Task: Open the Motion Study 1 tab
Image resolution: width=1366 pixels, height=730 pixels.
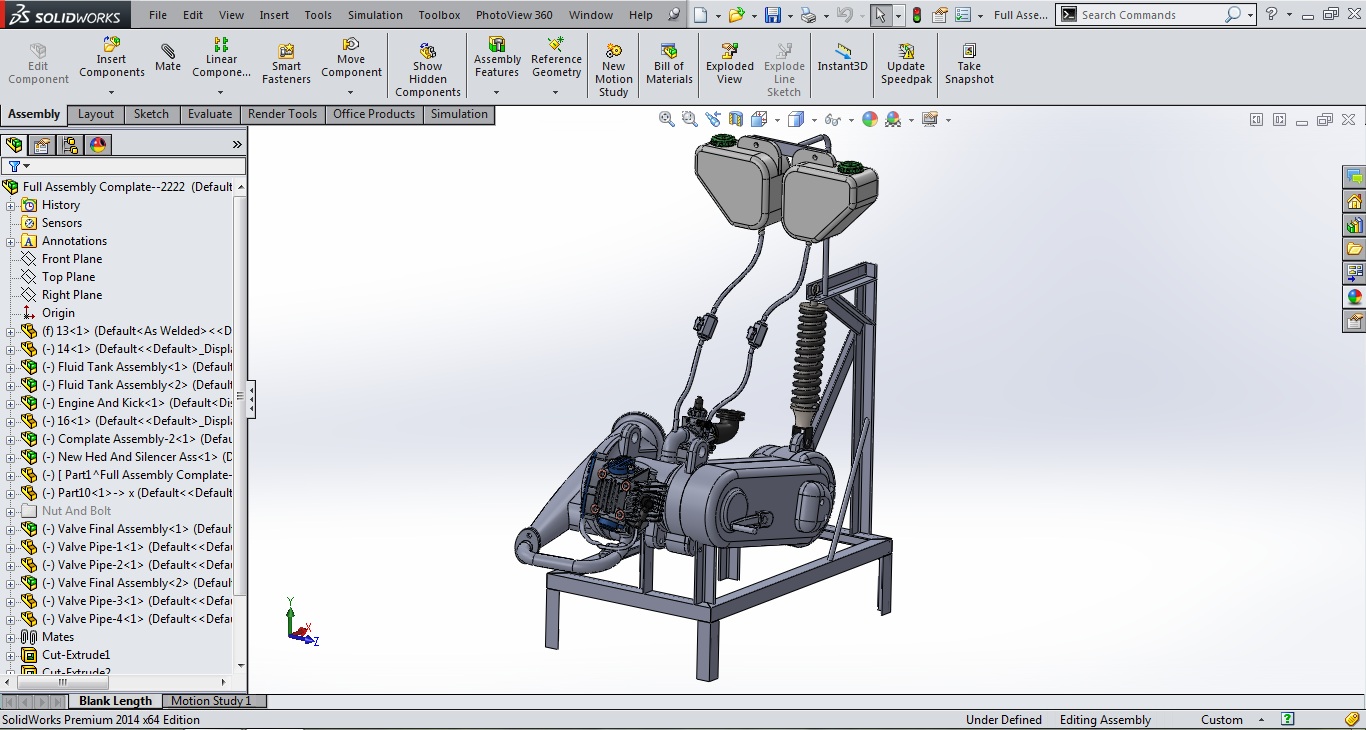Action: [211, 701]
